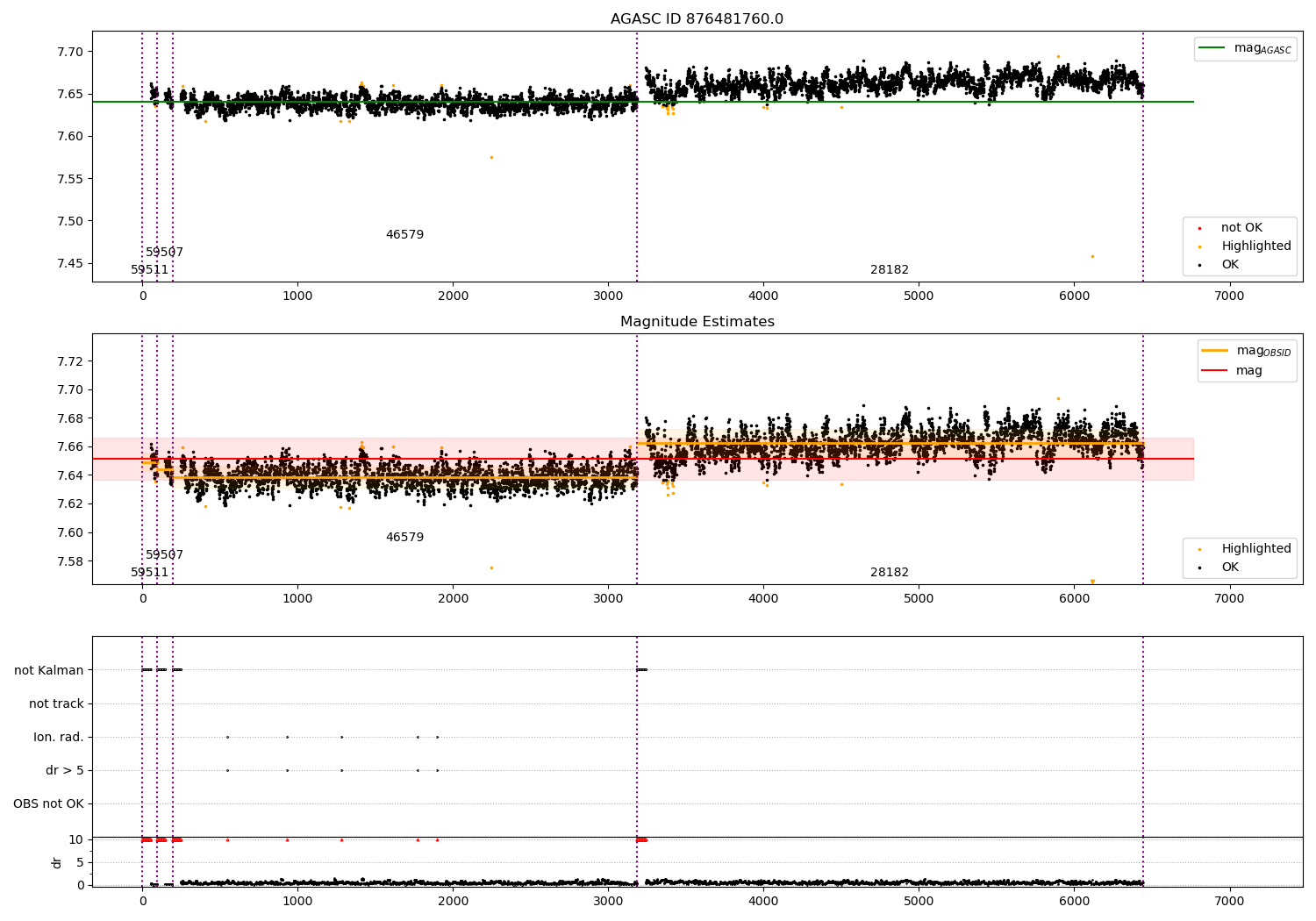The width and height of the screenshot is (1316, 921).
Task: Click the '59507' label in middle plot
Action: pos(164,555)
